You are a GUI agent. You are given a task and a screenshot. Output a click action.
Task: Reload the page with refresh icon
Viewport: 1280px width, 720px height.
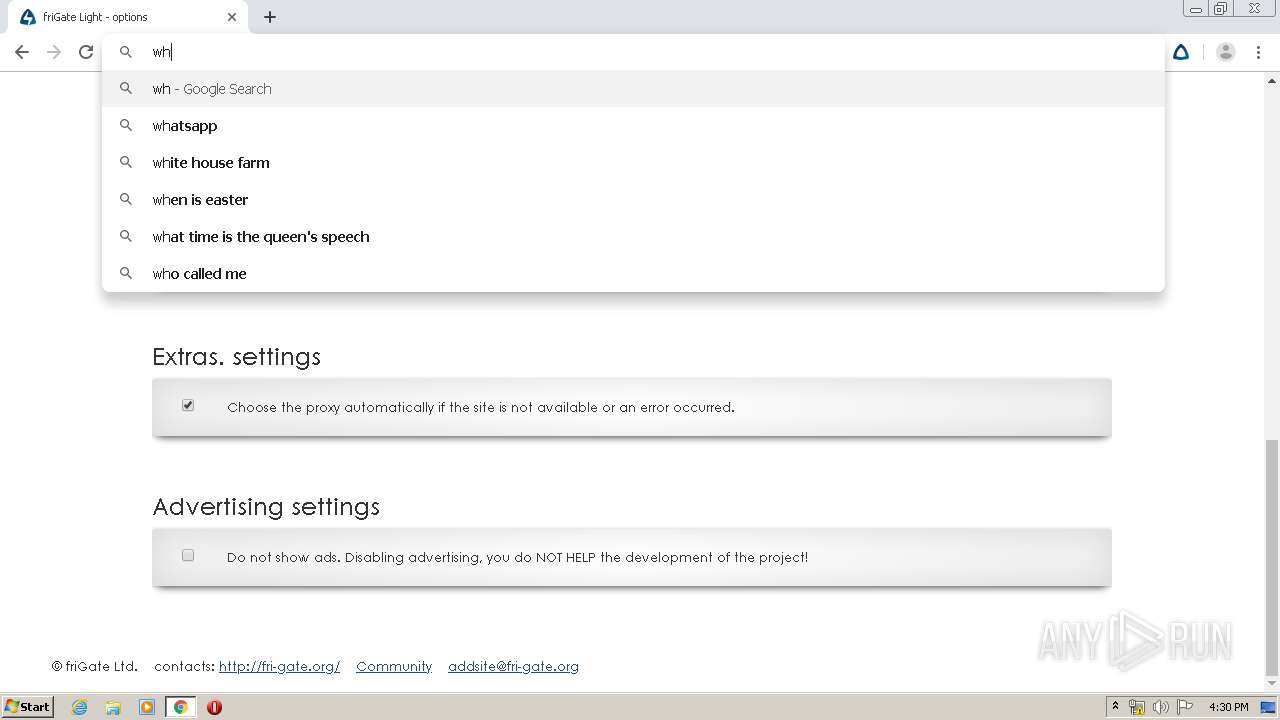pos(86,52)
